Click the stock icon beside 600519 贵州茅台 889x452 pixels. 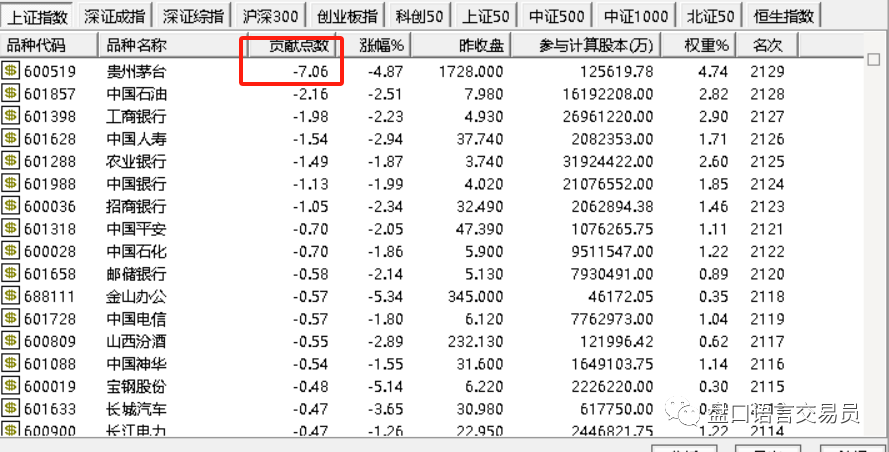click(10, 71)
